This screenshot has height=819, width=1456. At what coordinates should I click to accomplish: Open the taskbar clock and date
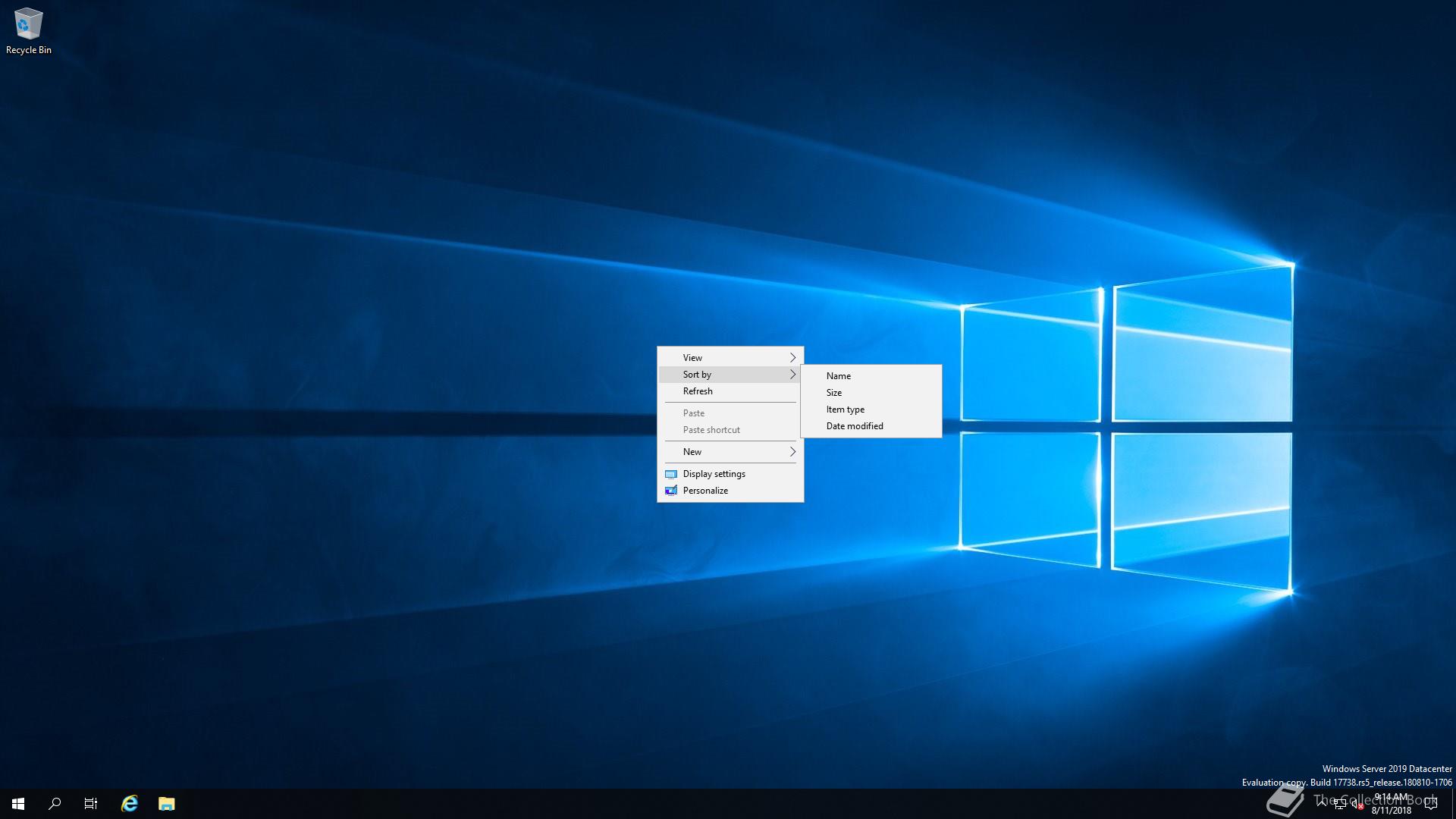click(1392, 804)
